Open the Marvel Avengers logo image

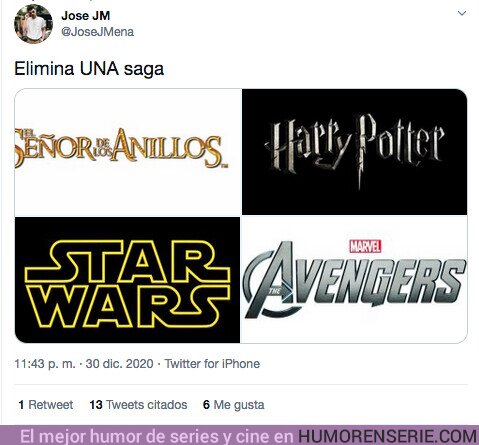pyautogui.click(x=355, y=280)
